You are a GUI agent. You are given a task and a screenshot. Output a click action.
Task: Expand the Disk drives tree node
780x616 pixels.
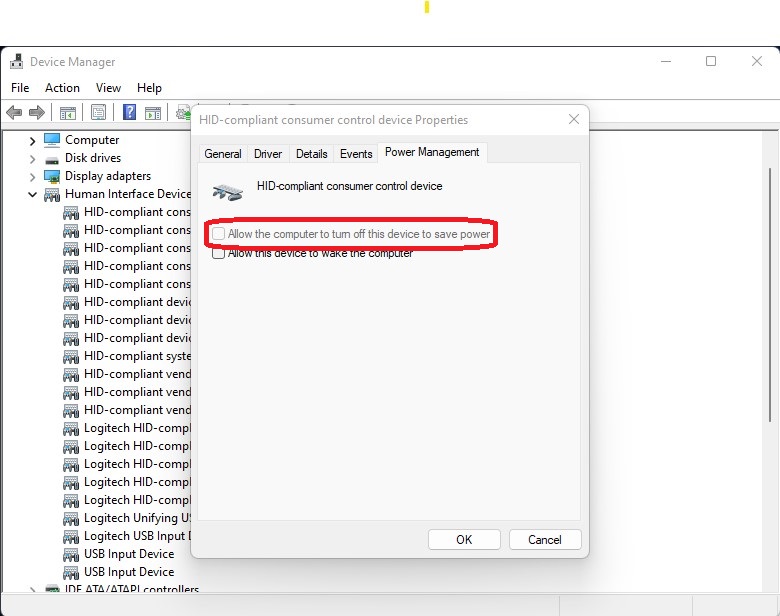32,159
